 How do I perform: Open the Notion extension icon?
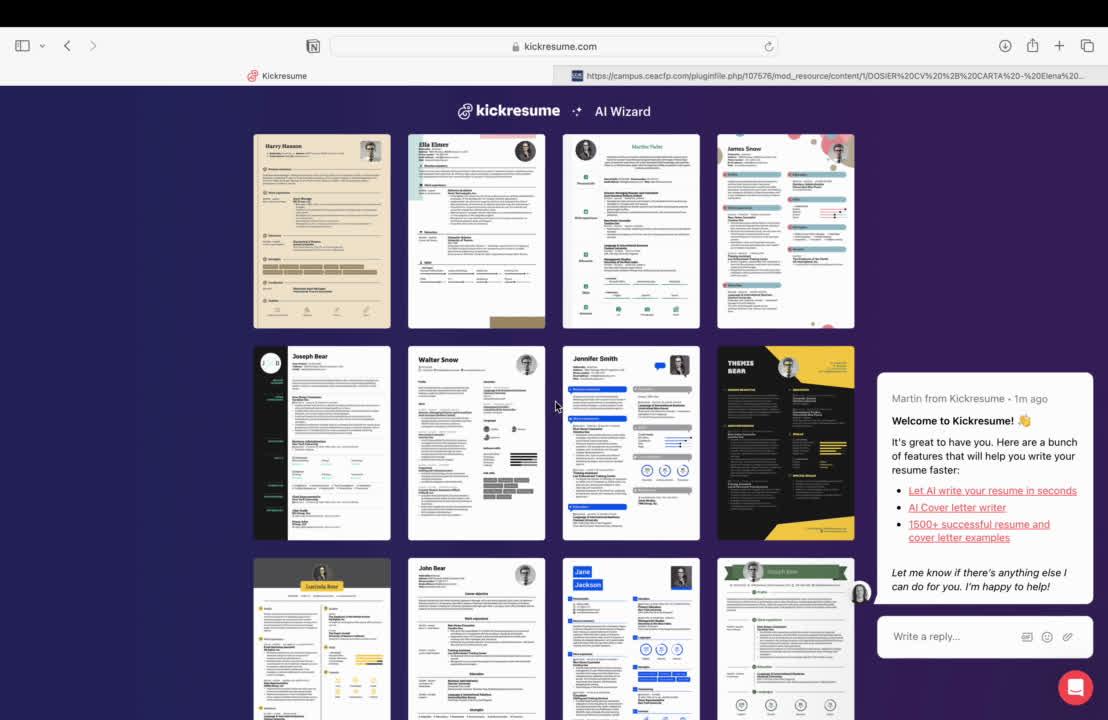(312, 47)
